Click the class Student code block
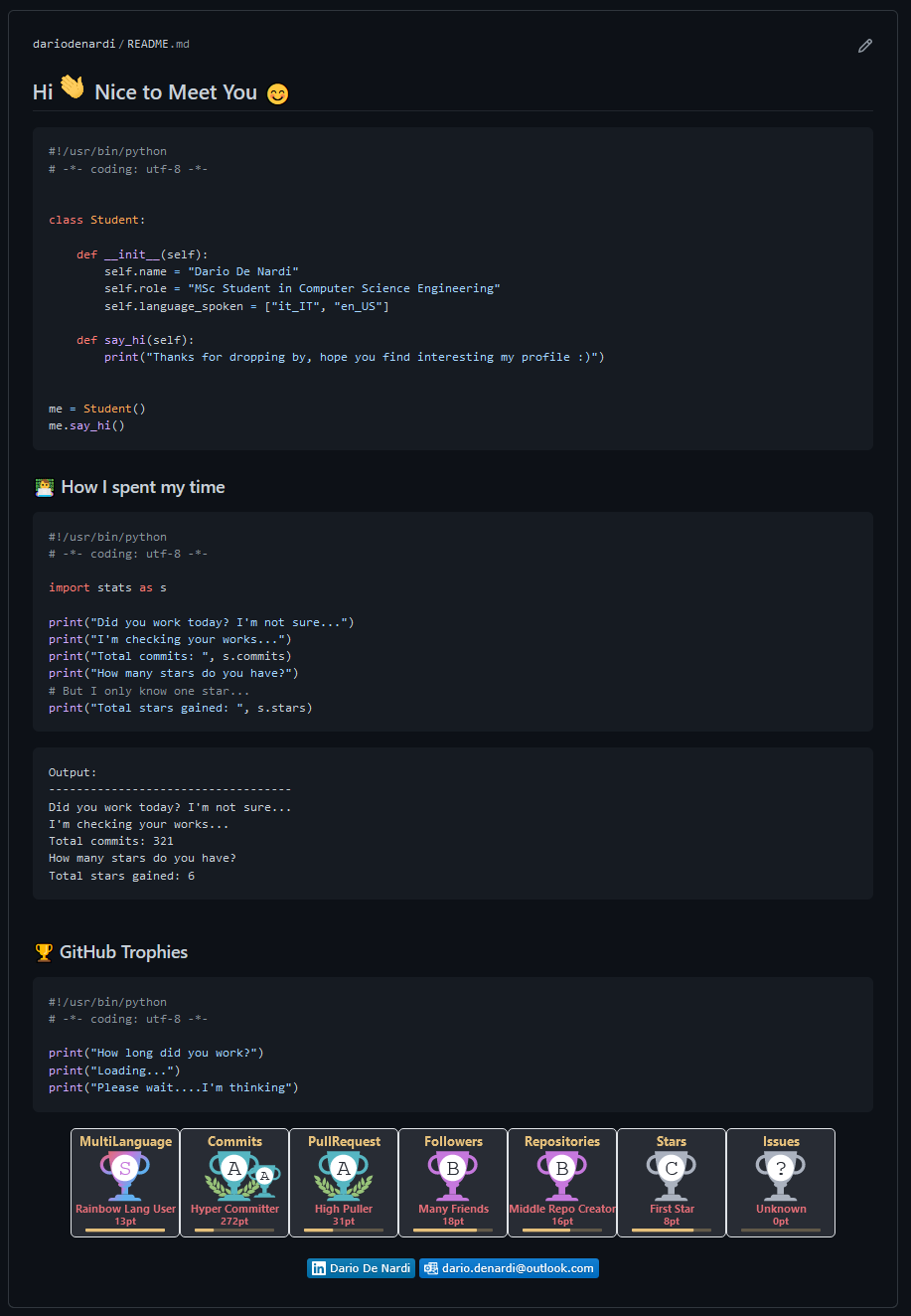The height and width of the screenshot is (1316, 911). [x=453, y=288]
